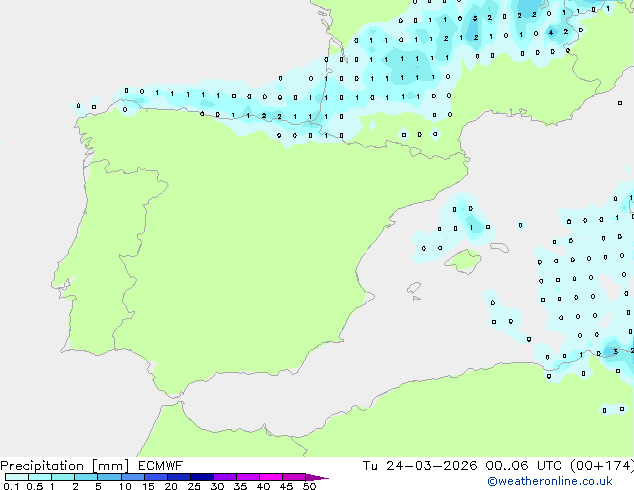Click the "Precipitation [mm]" title text

pyautogui.click(x=65, y=466)
